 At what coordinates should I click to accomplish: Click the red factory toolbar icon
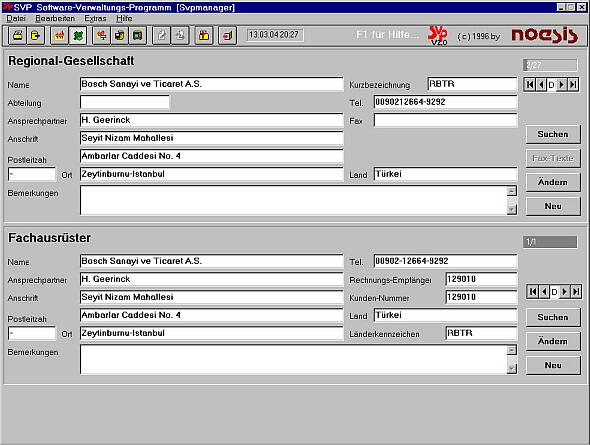[x=59, y=36]
